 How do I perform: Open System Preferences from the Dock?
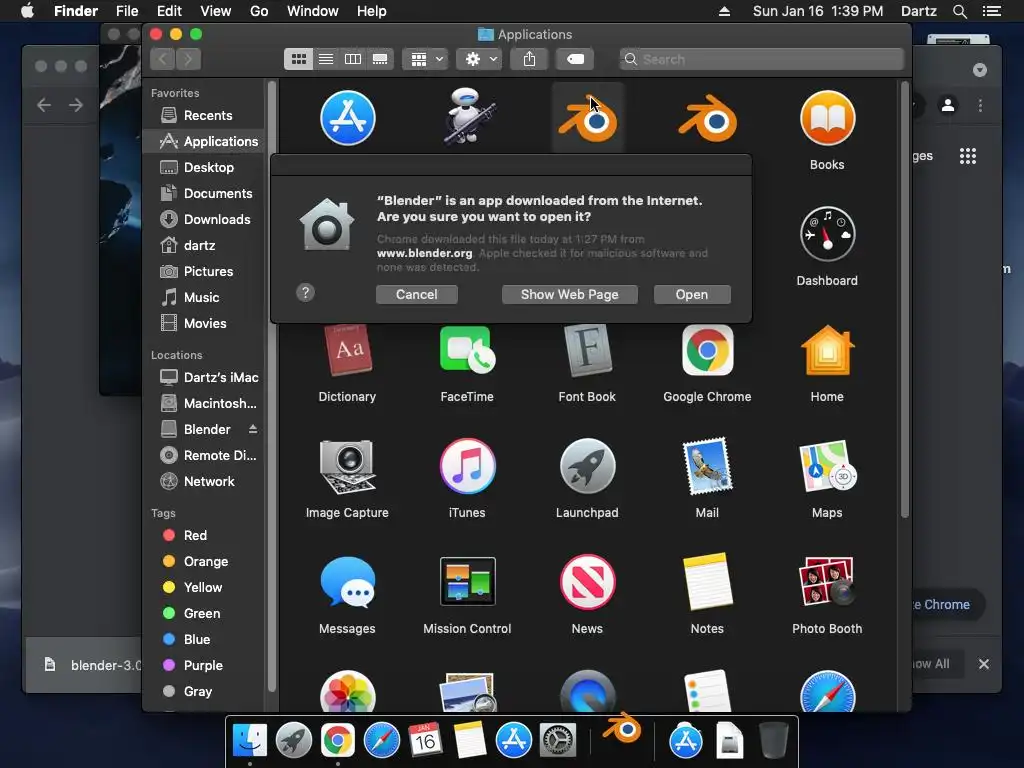pos(558,741)
